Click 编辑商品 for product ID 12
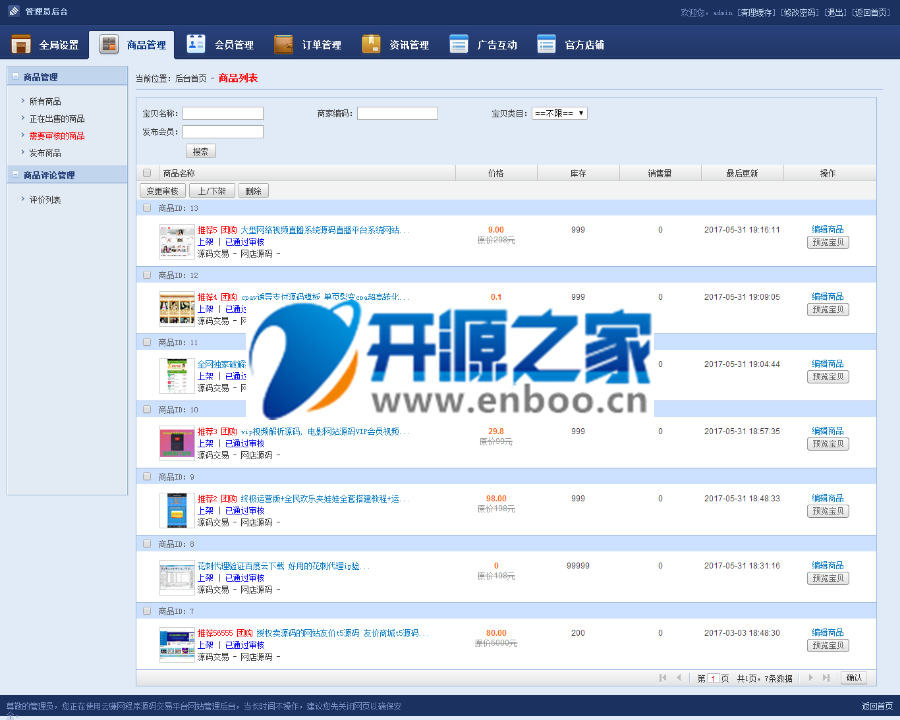Screen dimensions: 900x720 click(828, 296)
